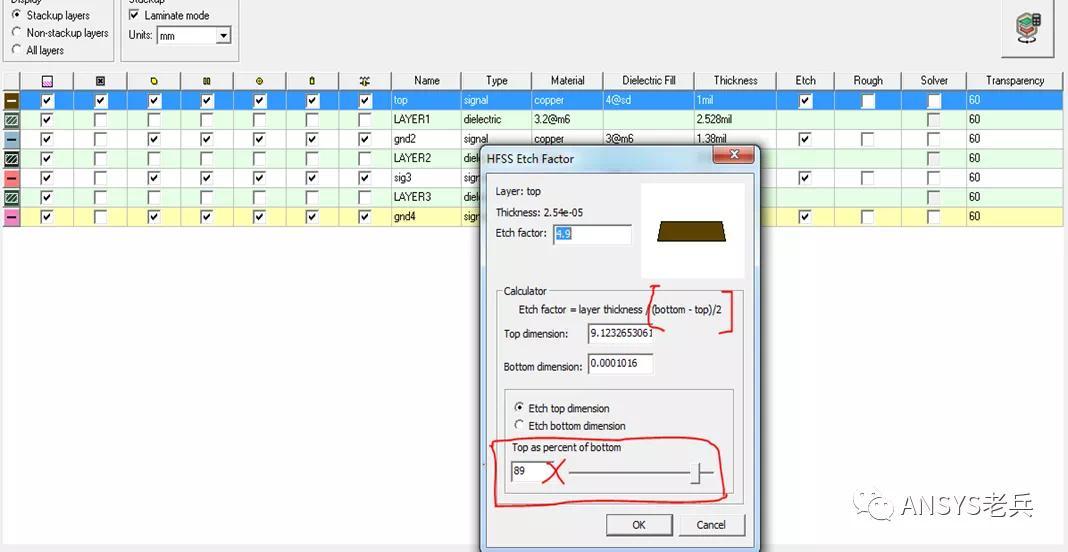Click the Material column header
This screenshot has width=1068, height=552.
[x=567, y=80]
